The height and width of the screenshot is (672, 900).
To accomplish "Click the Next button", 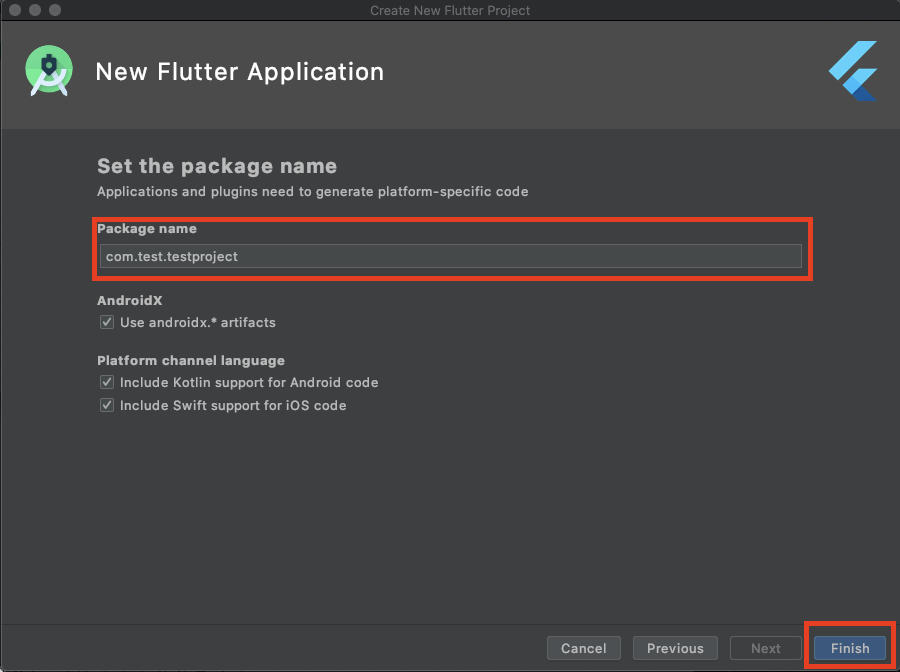I will [x=766, y=648].
